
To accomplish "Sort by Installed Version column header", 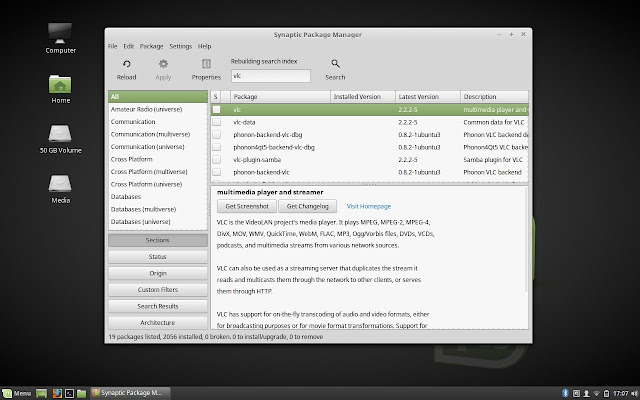I will click(x=363, y=97).
